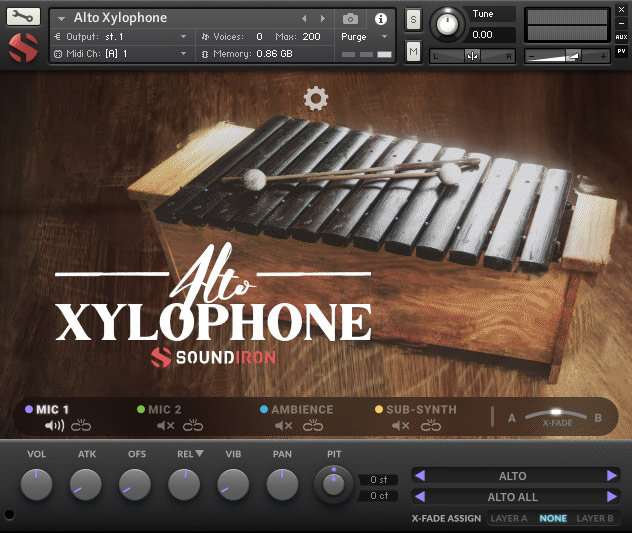Unmute MIC 2 via its speaker icon
This screenshot has height=533, width=632.
[165, 425]
